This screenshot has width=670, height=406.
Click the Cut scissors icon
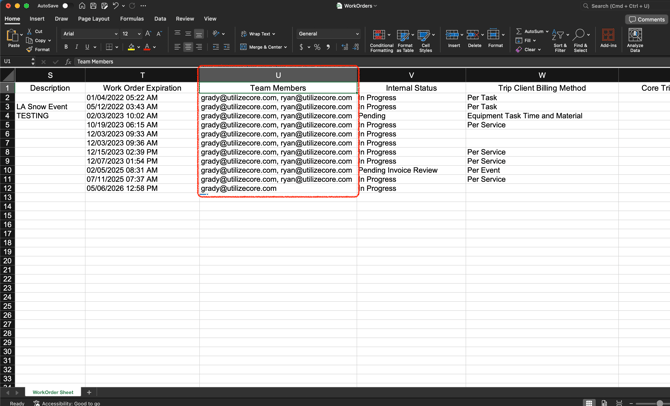tap(29, 32)
